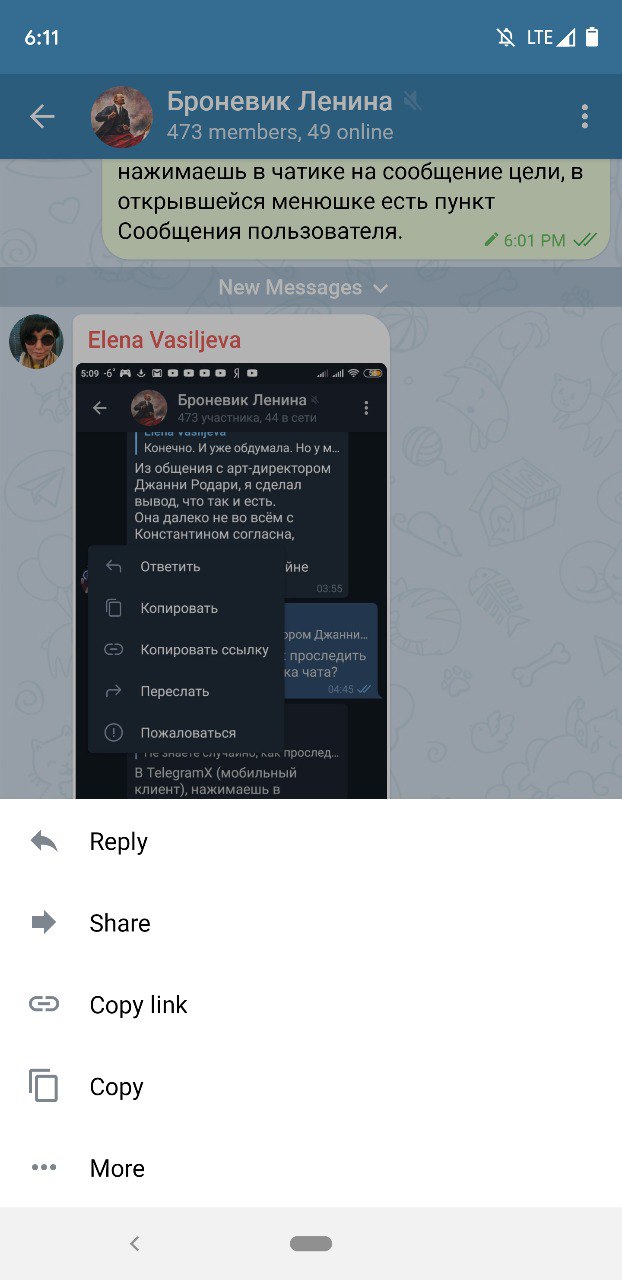Tap the back arrow in chat header
622x1280 pixels.
click(42, 116)
